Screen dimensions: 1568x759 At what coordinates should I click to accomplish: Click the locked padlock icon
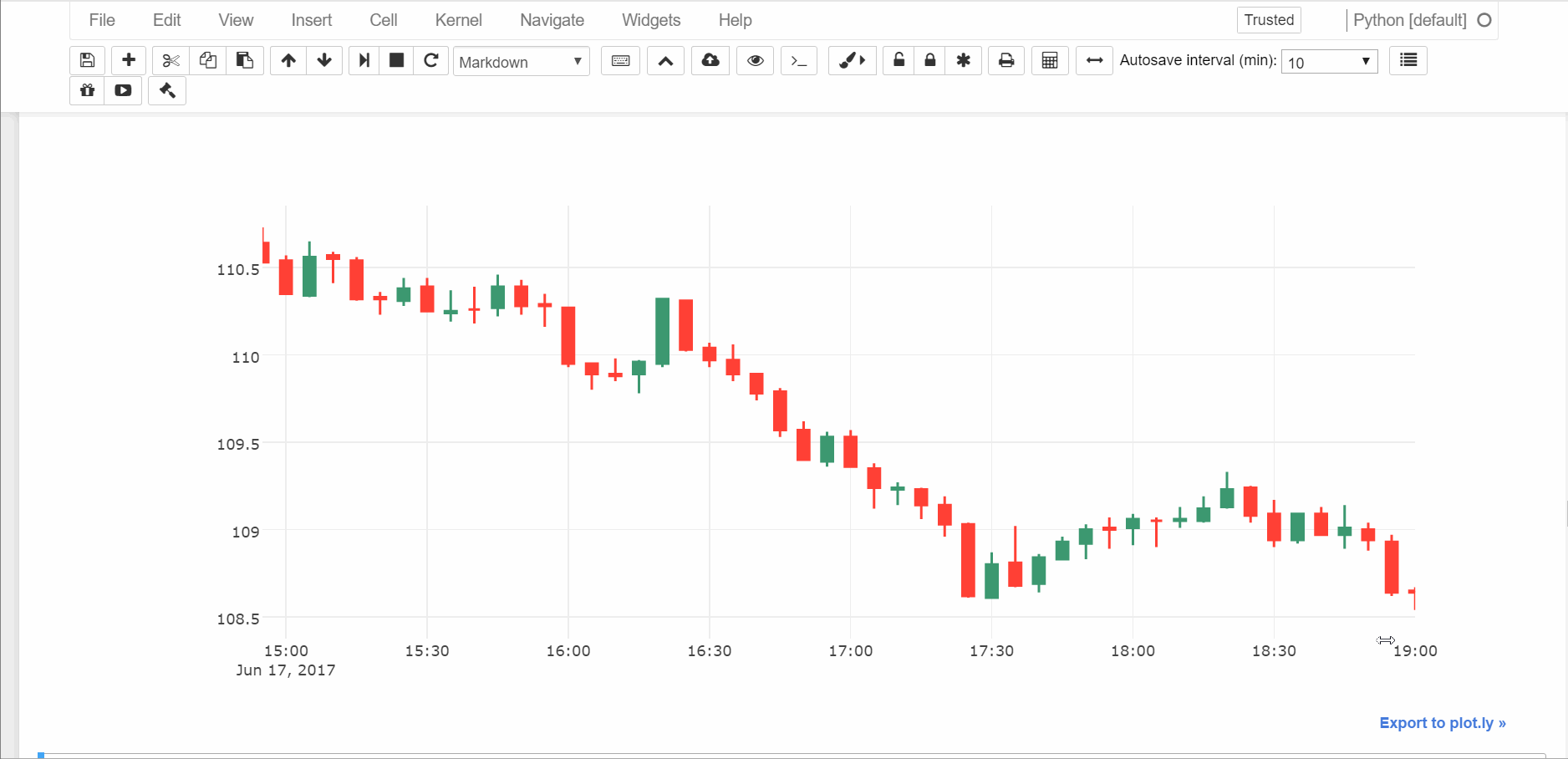pyautogui.click(x=929, y=60)
